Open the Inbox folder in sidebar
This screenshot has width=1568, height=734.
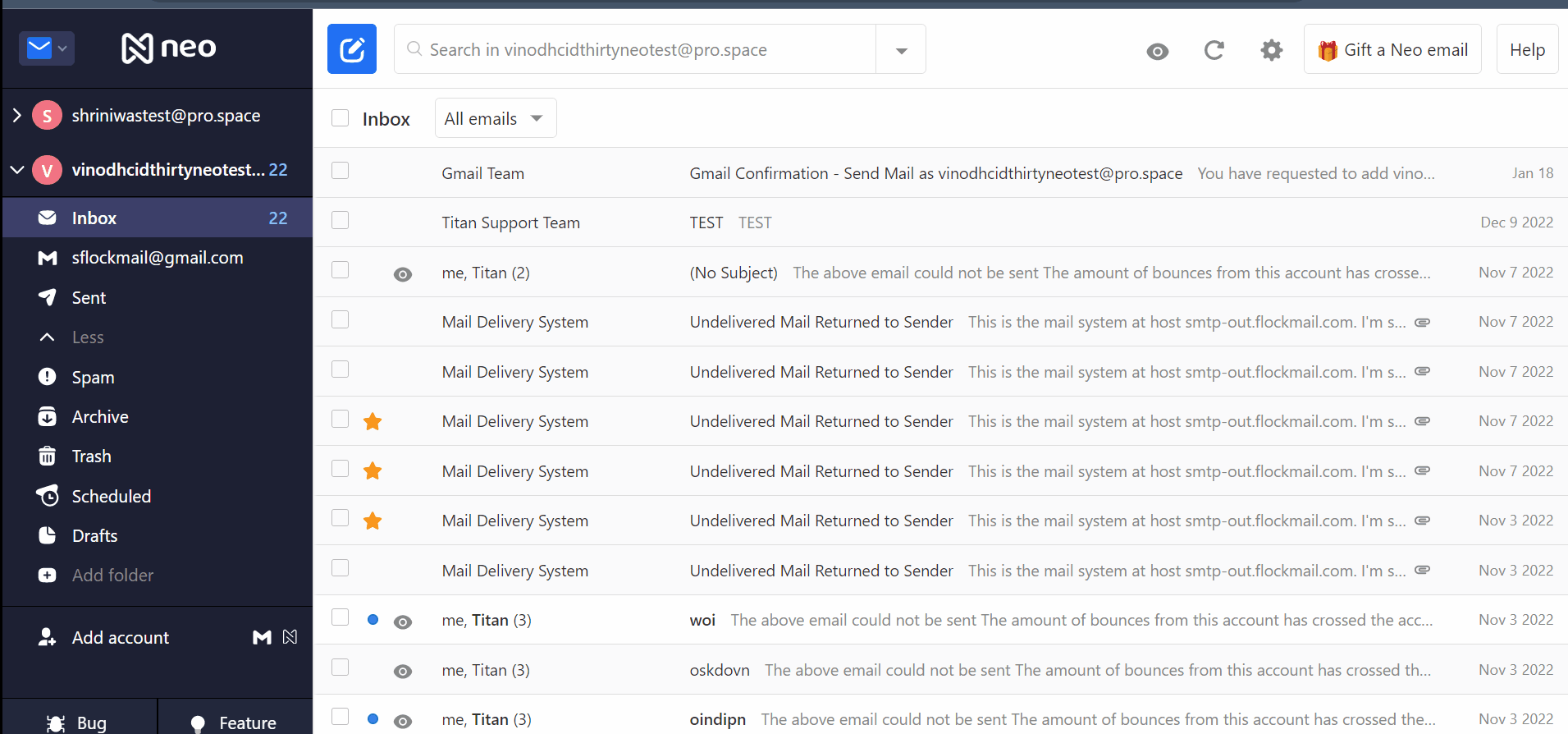point(158,218)
